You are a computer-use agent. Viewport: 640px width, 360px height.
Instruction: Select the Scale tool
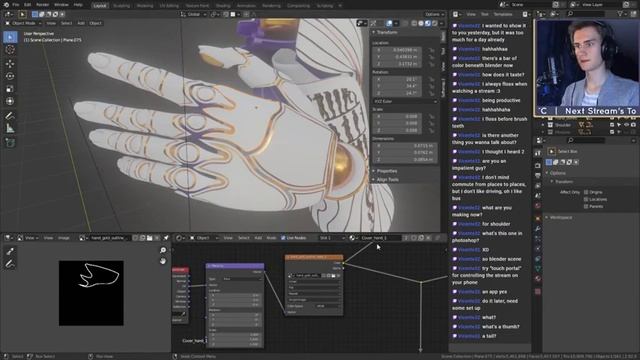[x=10, y=89]
